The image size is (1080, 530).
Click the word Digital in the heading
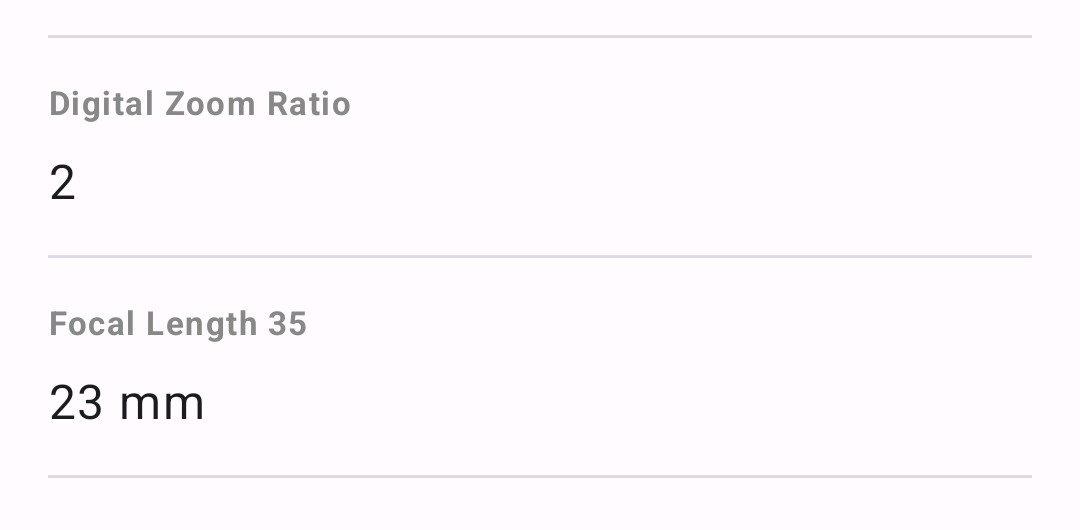click(x=101, y=104)
